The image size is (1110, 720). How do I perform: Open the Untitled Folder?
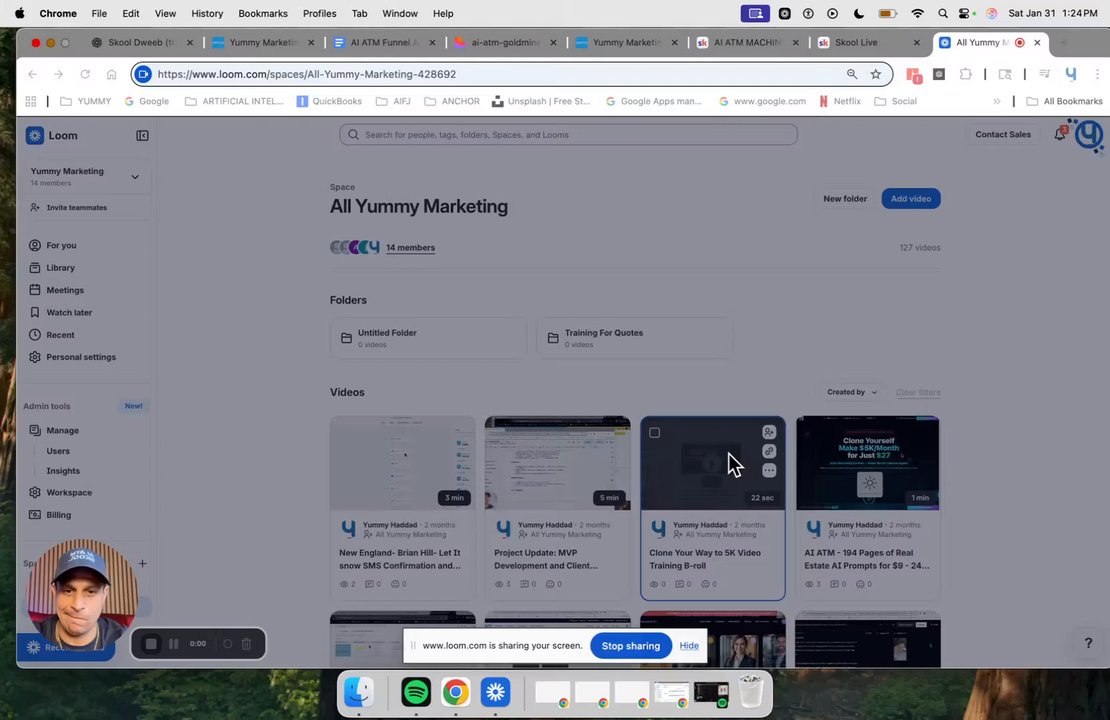[428, 338]
